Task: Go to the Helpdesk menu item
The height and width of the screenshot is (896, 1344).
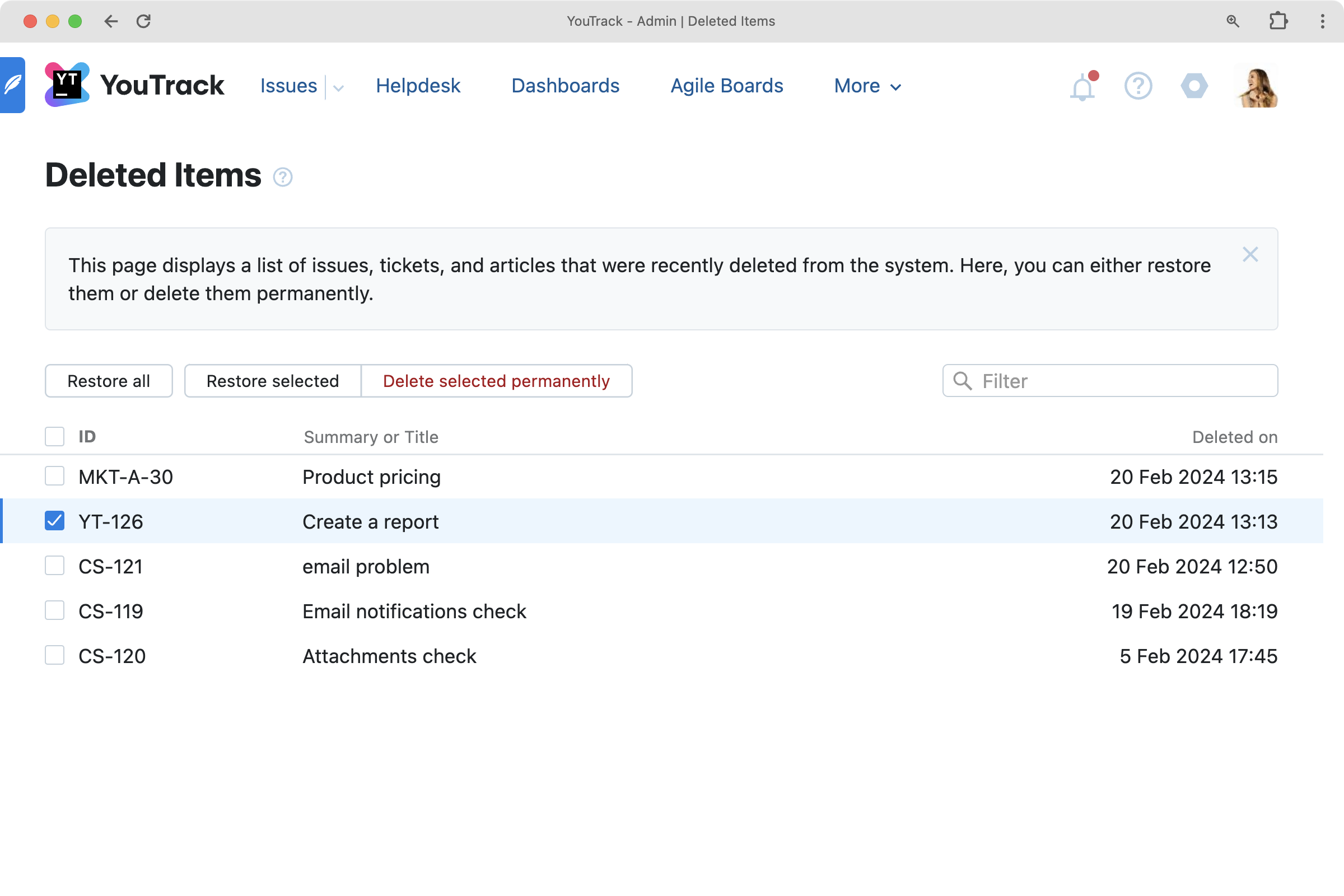Action: pyautogui.click(x=418, y=86)
